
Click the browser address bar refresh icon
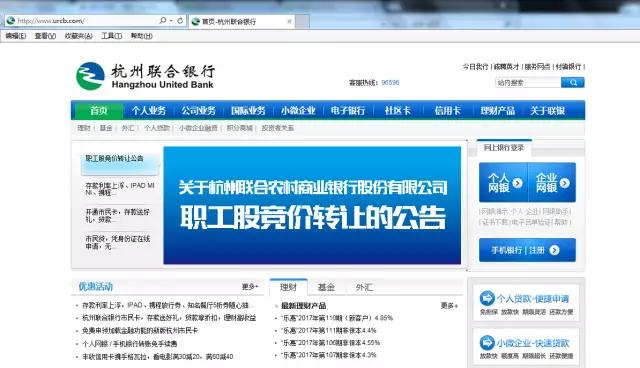click(180, 20)
